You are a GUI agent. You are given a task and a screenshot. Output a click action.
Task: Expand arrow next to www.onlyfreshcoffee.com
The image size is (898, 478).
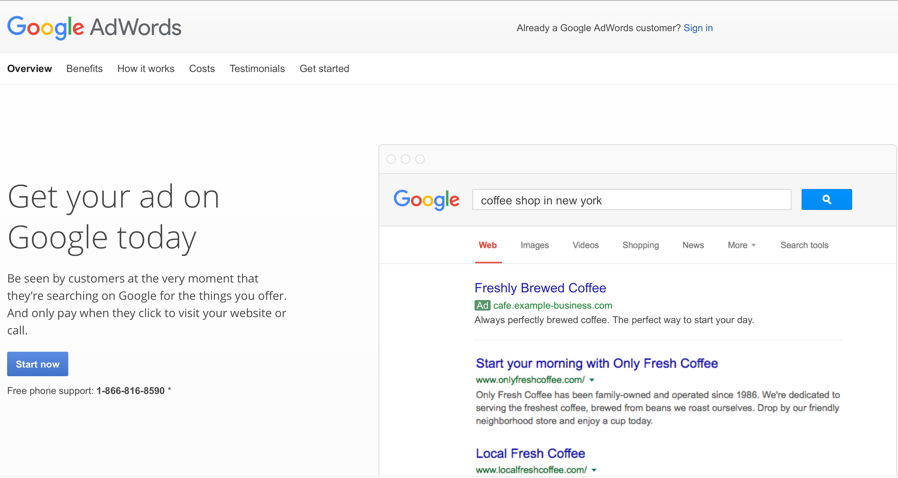[x=592, y=380]
